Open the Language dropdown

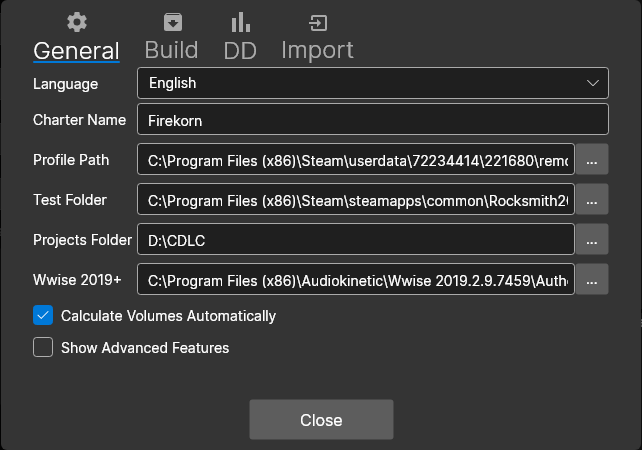372,83
